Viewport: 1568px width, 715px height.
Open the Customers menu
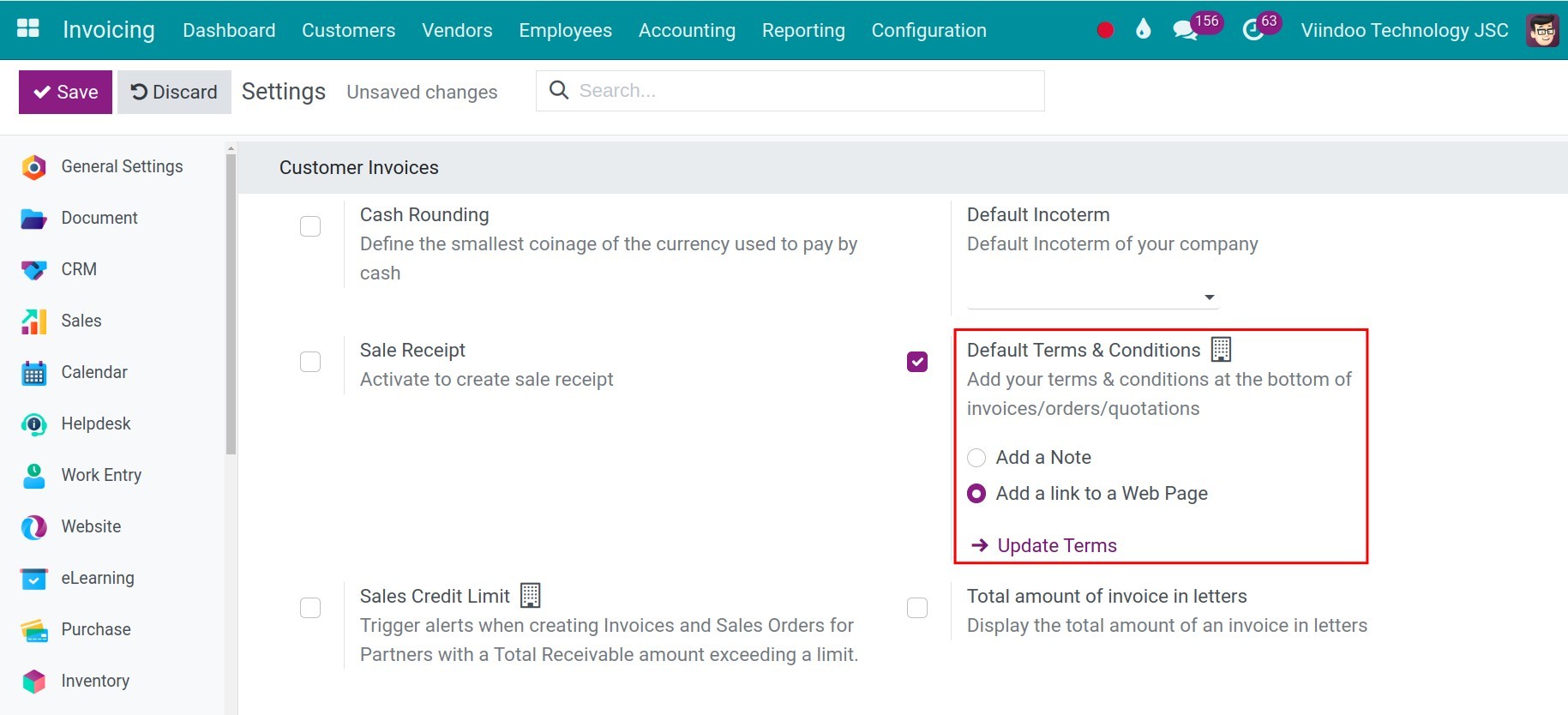click(x=348, y=30)
